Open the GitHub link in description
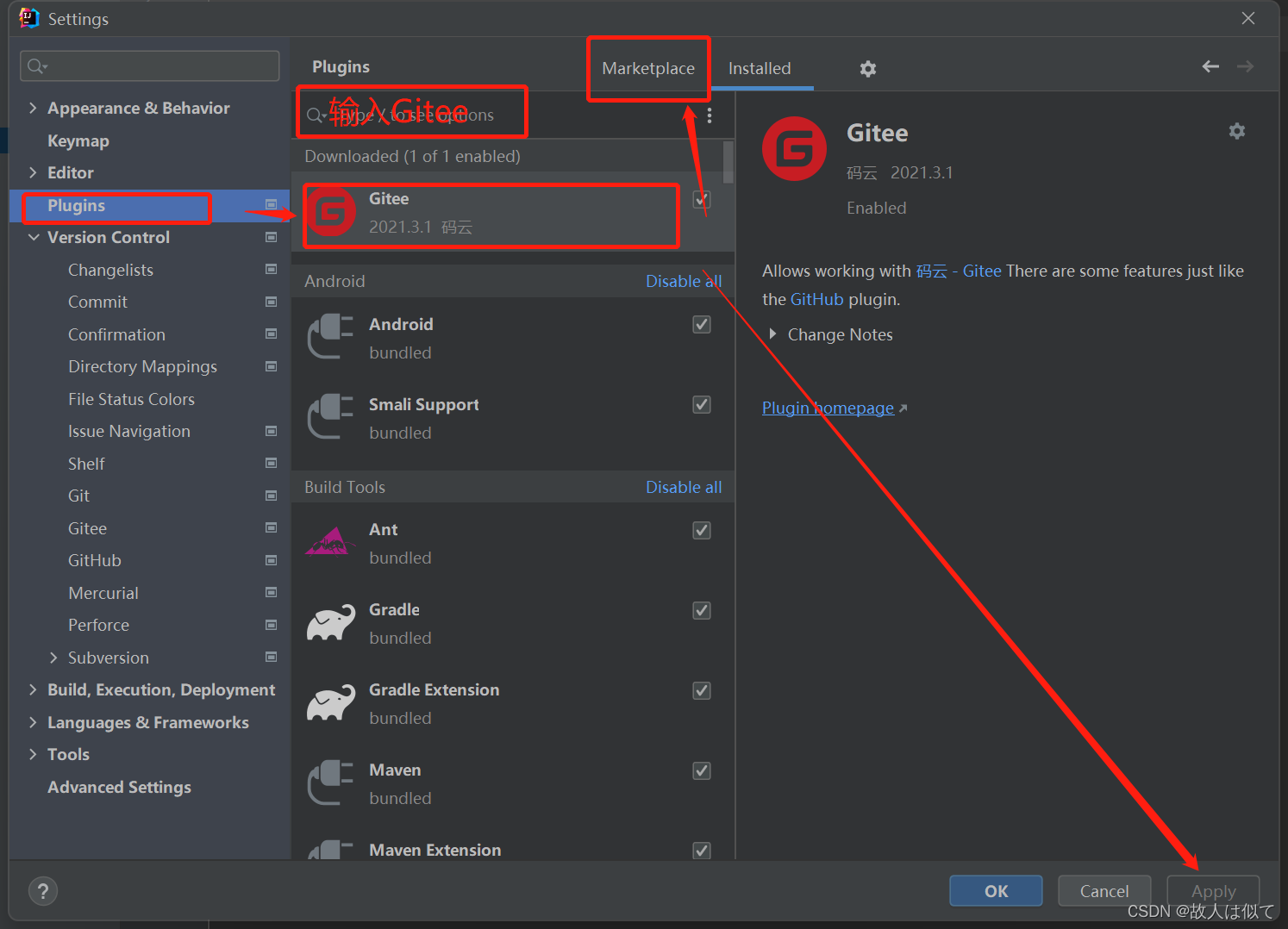This screenshot has height=929, width=1288. tap(816, 299)
